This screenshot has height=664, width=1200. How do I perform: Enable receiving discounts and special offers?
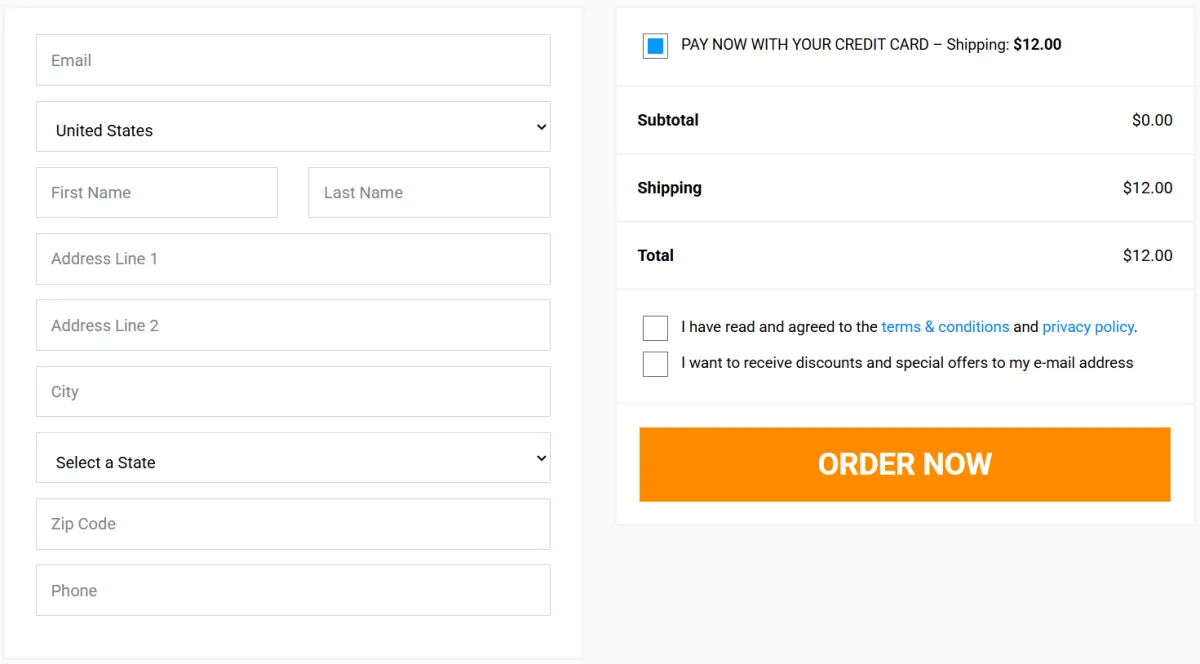click(655, 363)
